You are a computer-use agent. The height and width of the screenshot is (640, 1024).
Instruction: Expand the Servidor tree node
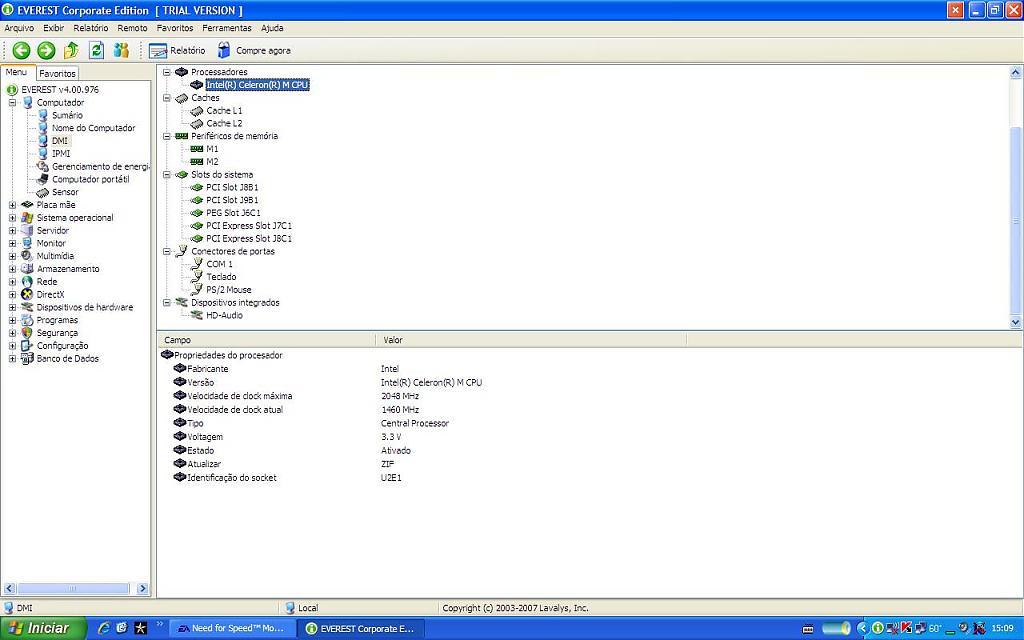[12, 231]
